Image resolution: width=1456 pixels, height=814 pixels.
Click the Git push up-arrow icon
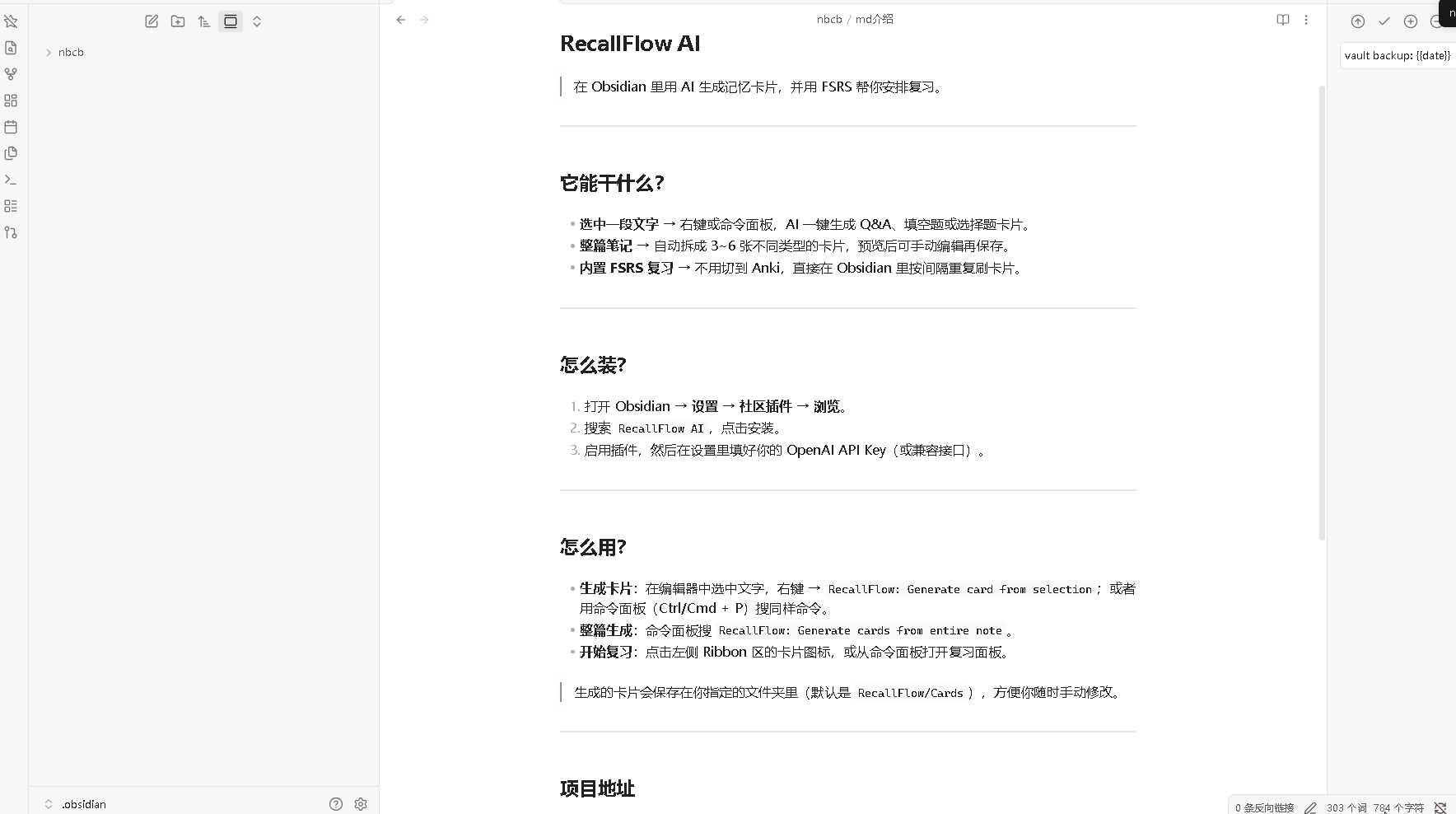pyautogui.click(x=1358, y=21)
